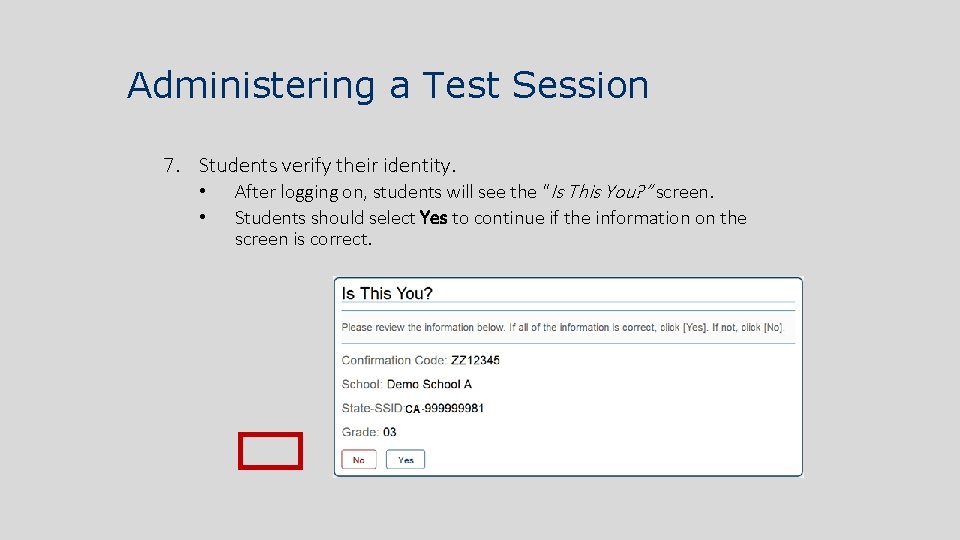Click the Confirmation Code label
Screen dimensions: 960x540
(x=394, y=360)
